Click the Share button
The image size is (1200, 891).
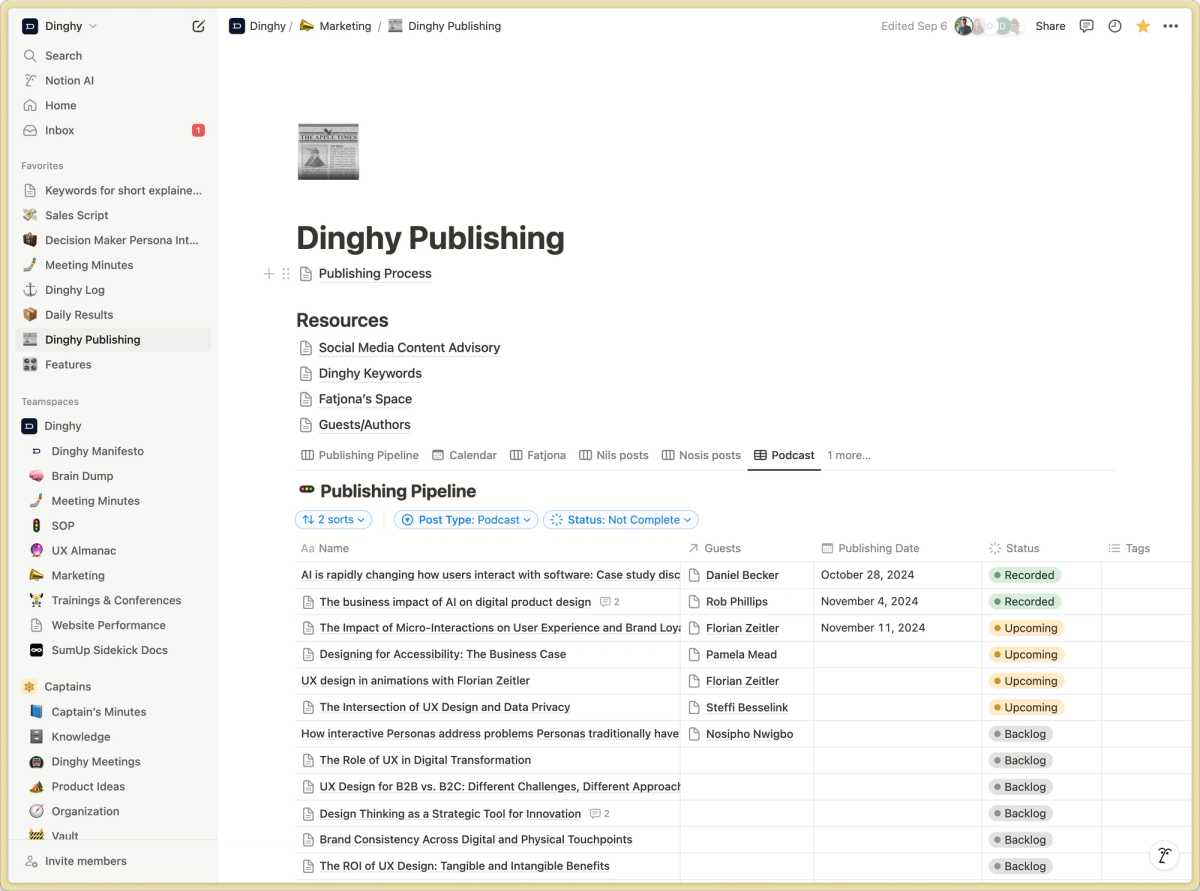tap(1050, 26)
